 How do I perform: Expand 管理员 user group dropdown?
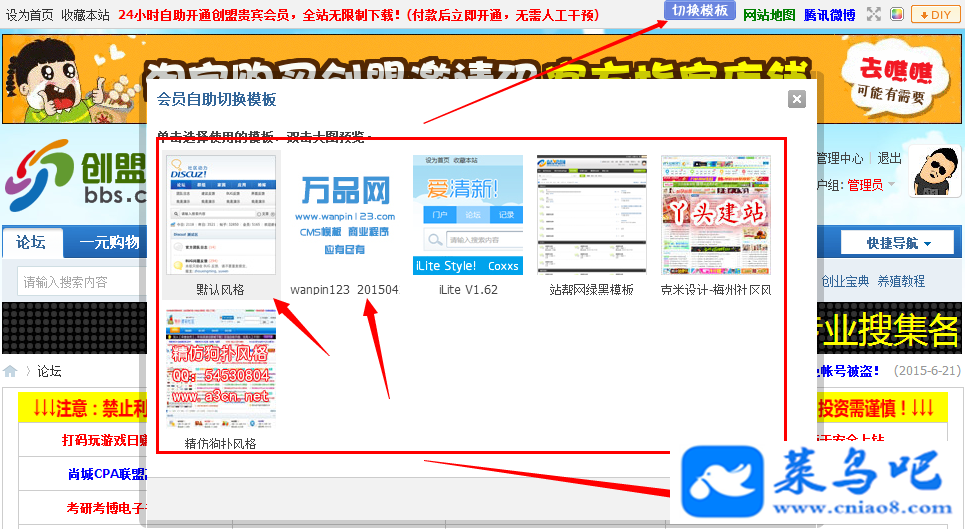[870, 185]
